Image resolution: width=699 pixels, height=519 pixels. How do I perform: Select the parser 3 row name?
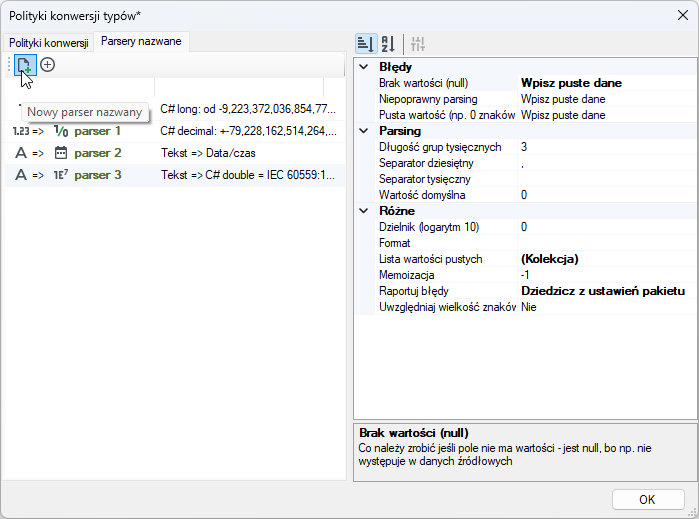pos(98,175)
